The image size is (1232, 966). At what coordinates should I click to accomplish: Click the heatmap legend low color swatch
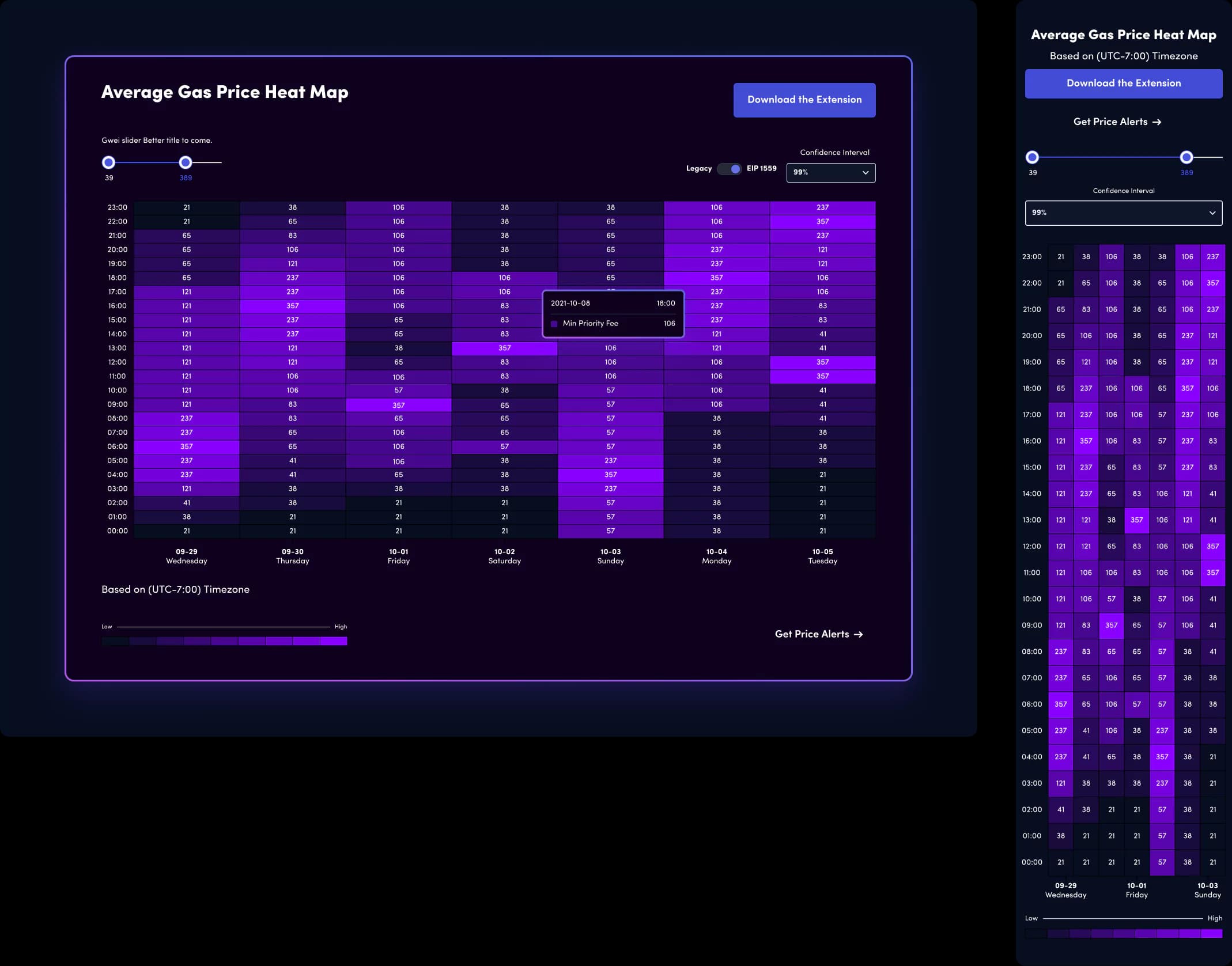click(114, 641)
